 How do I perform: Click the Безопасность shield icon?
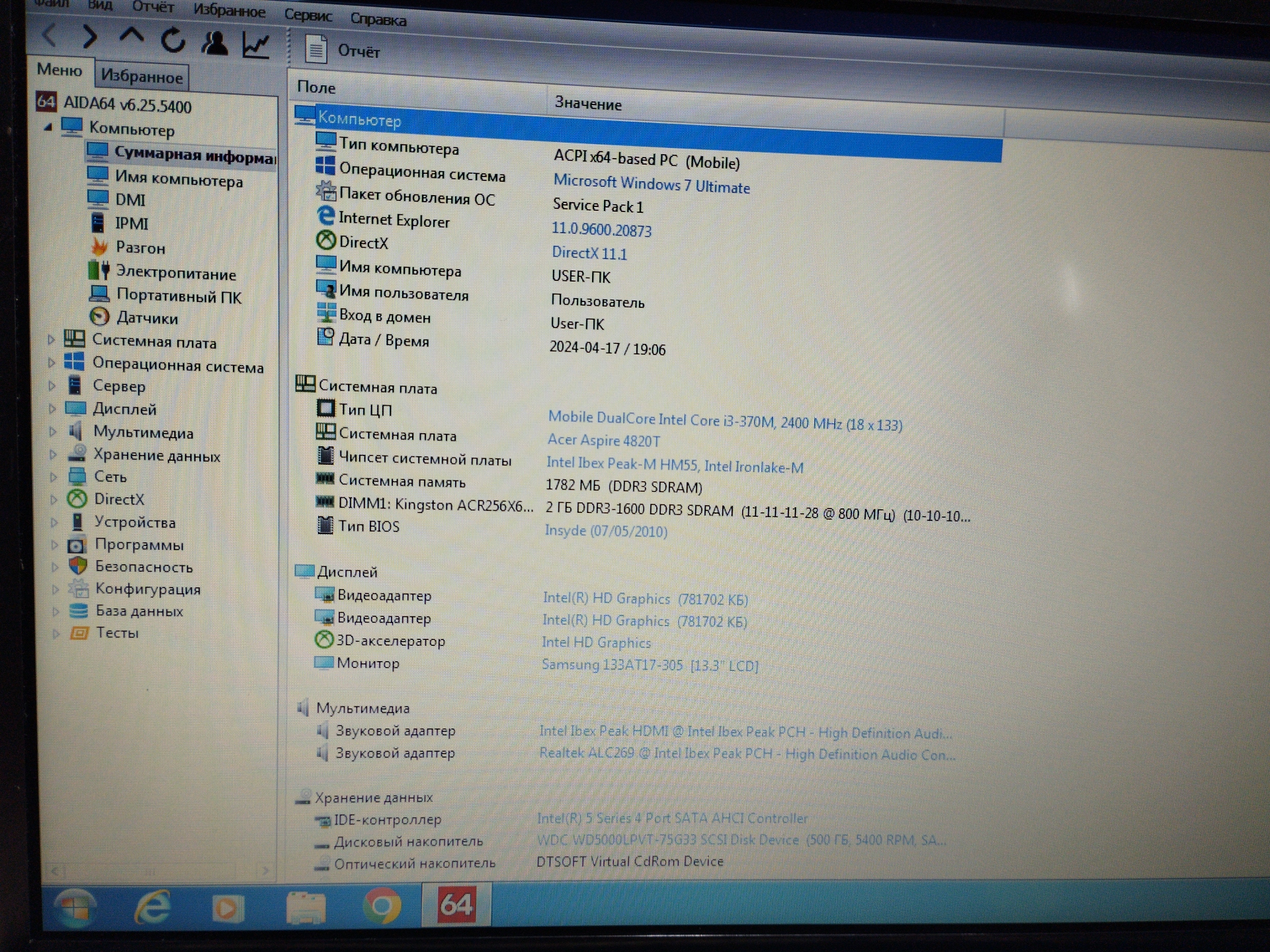(x=78, y=567)
